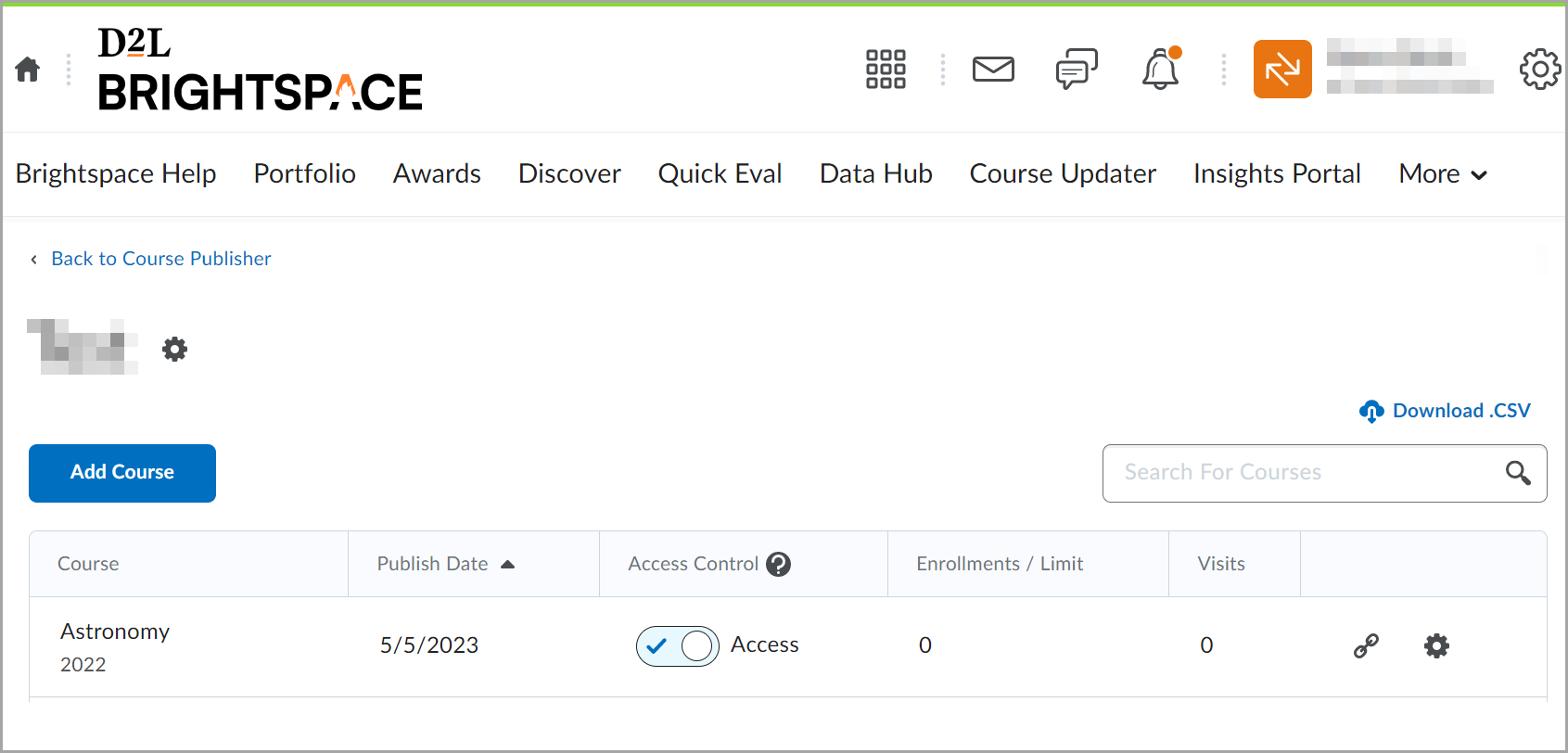Click the Visits column header
This screenshot has width=1568, height=753.
coord(1221,564)
